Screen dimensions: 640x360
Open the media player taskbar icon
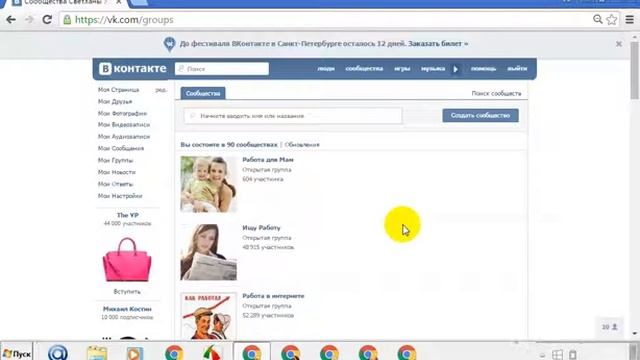click(135, 353)
